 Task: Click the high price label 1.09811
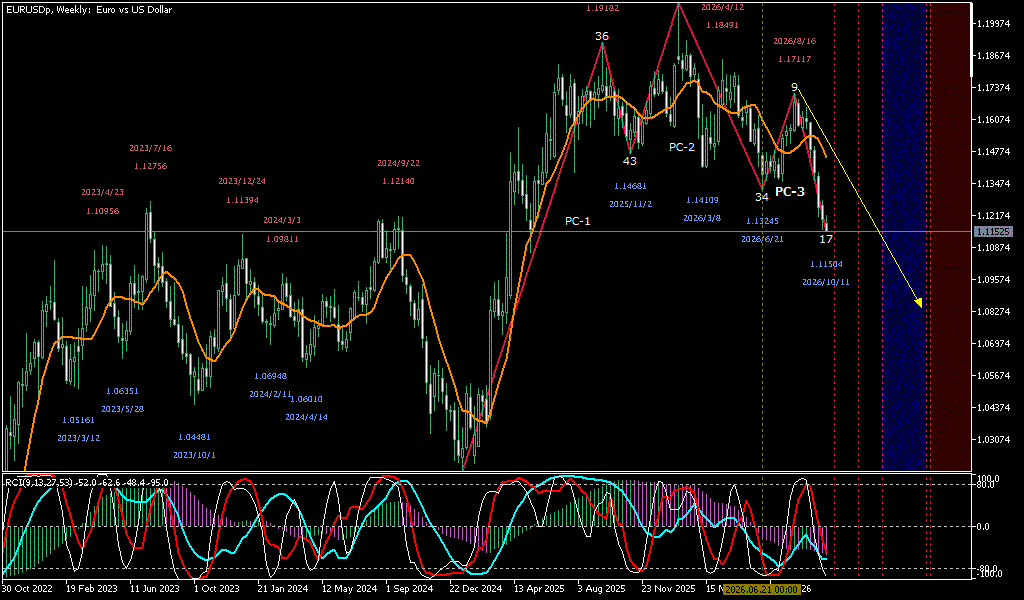[x=282, y=239]
